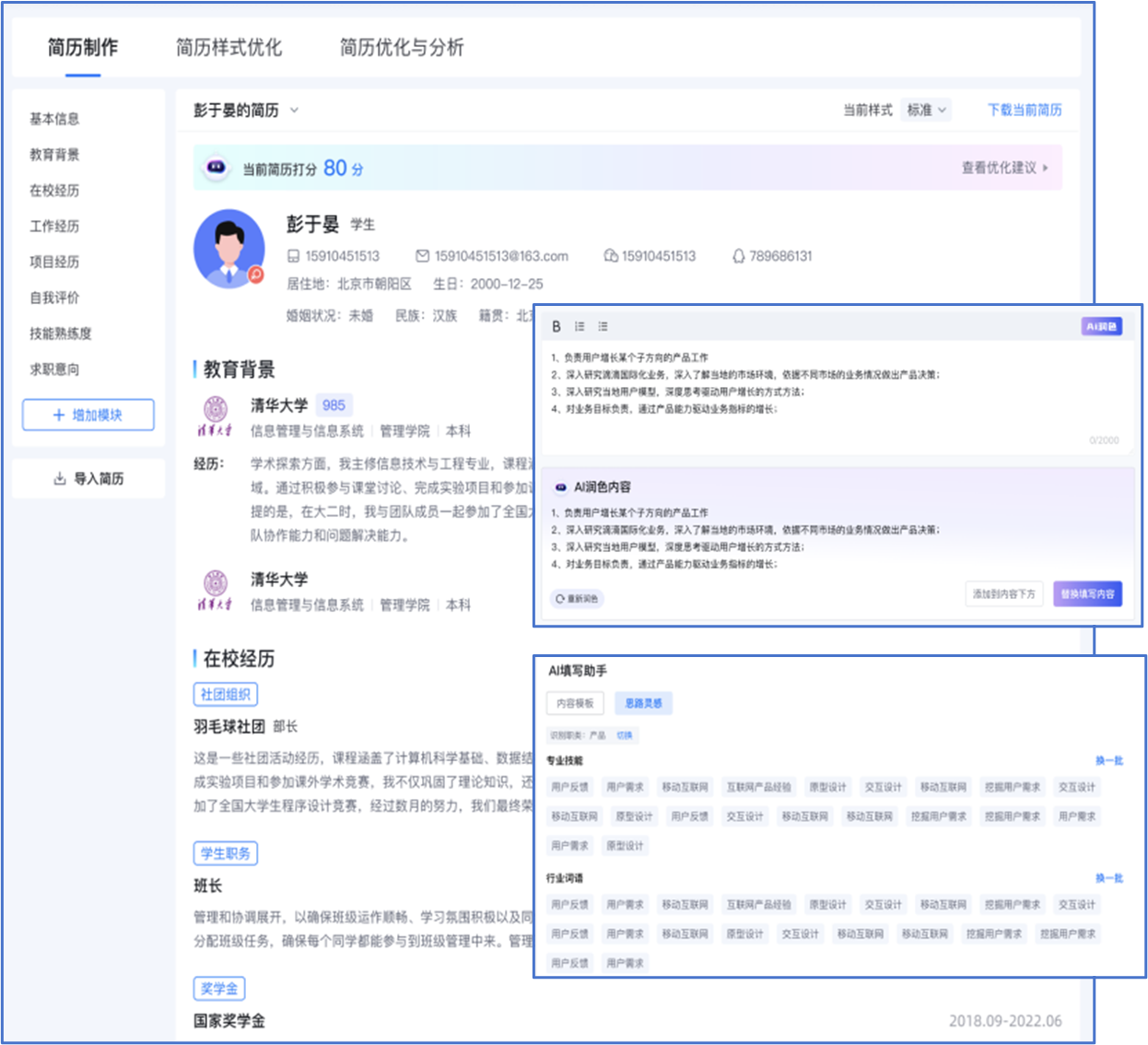The width and height of the screenshot is (1148, 1045).
Task: Click the 增加模块 button
Action: coord(88,415)
